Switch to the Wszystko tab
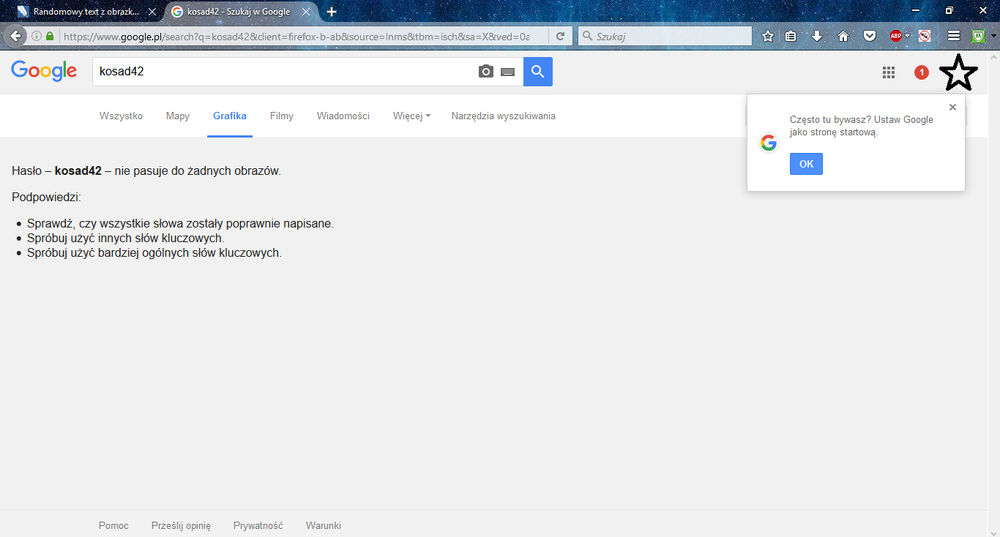This screenshot has height=537, width=1000. coord(121,116)
